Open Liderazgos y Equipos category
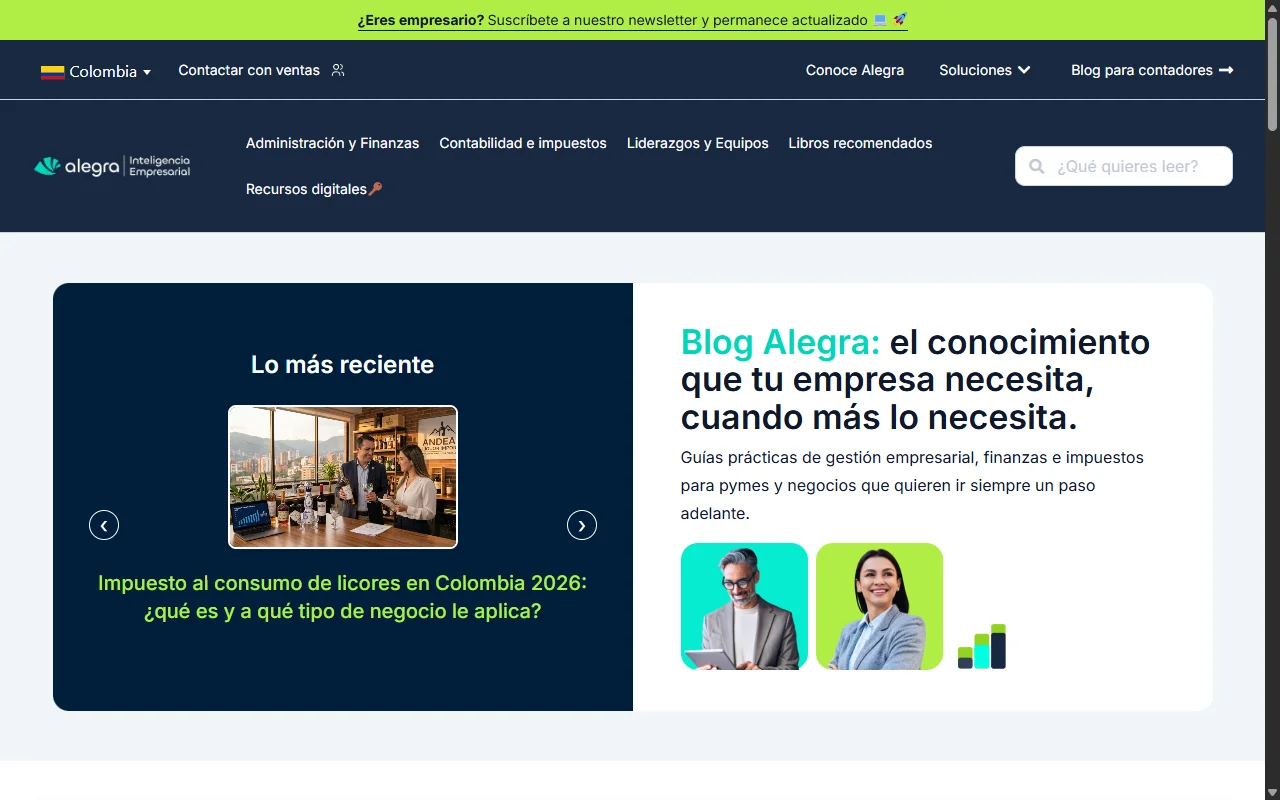 pyautogui.click(x=698, y=143)
